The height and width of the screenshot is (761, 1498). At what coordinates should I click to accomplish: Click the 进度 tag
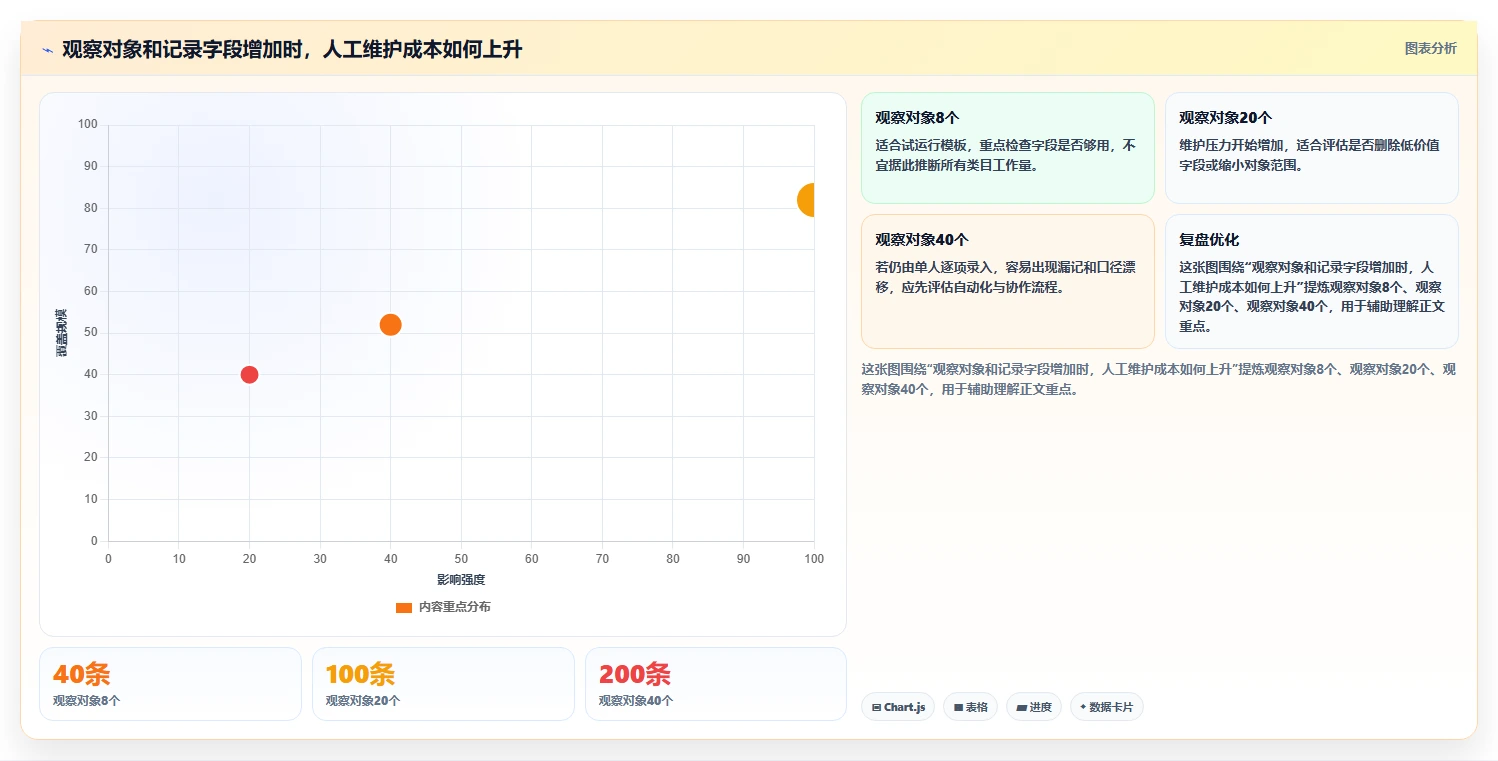(x=1033, y=707)
